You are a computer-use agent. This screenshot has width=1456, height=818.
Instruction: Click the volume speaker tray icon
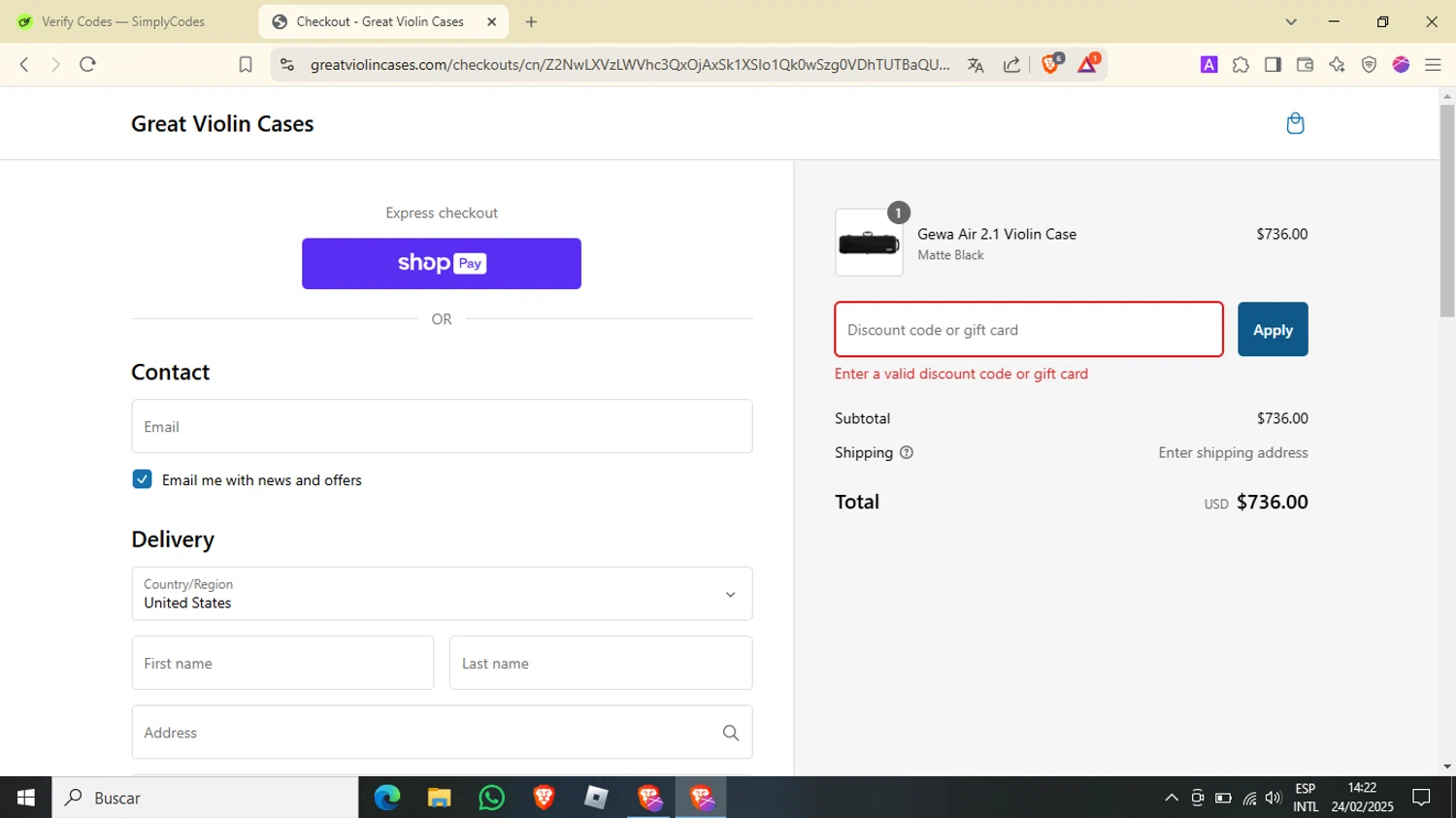1274,798
